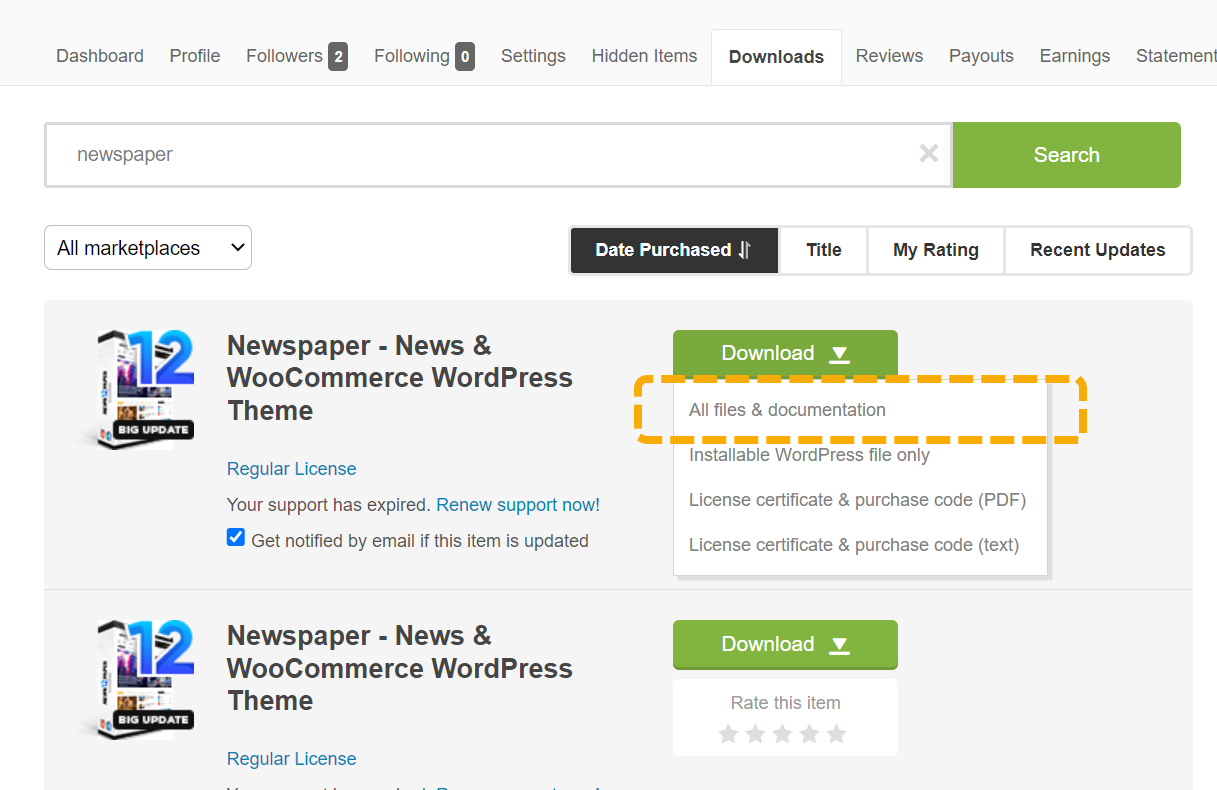
Task: Open the first Newspaper theme thumbnail
Action: coord(135,389)
